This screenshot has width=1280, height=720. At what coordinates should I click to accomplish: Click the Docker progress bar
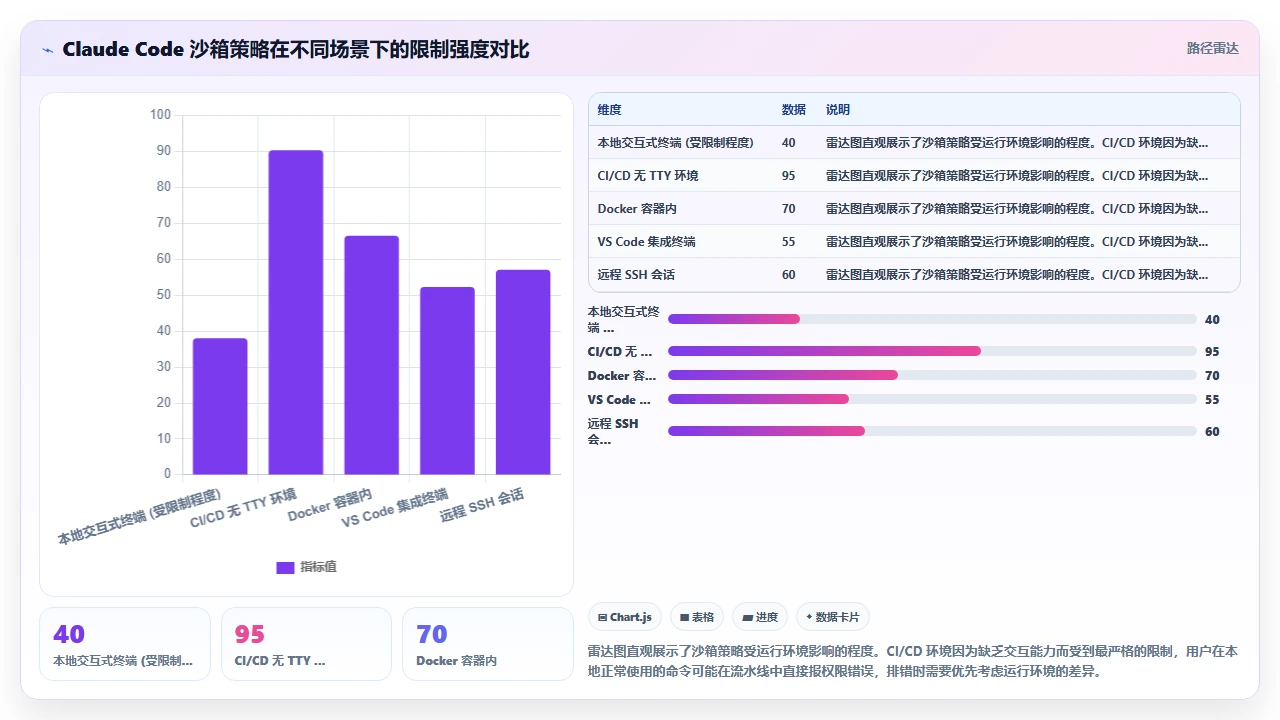click(932, 375)
